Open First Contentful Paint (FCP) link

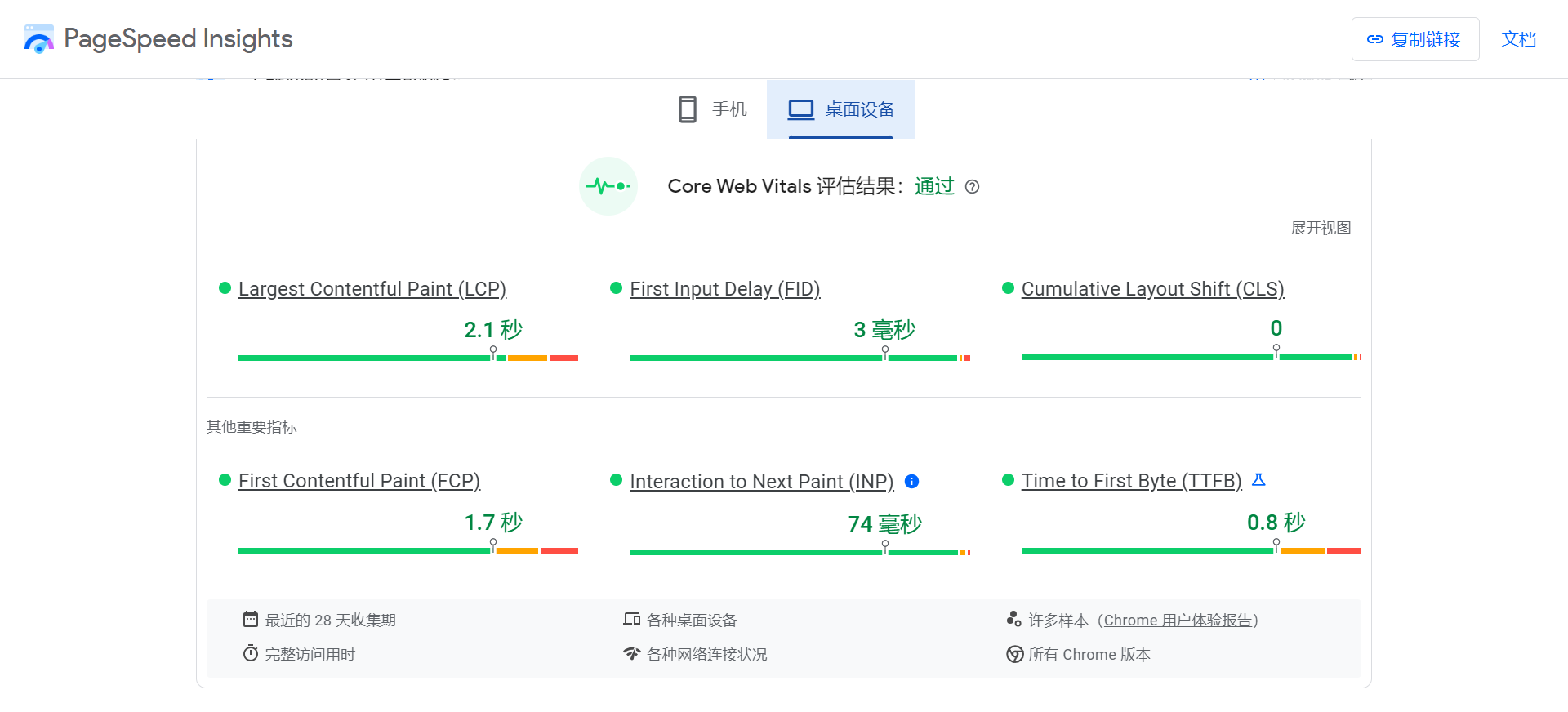tap(359, 481)
